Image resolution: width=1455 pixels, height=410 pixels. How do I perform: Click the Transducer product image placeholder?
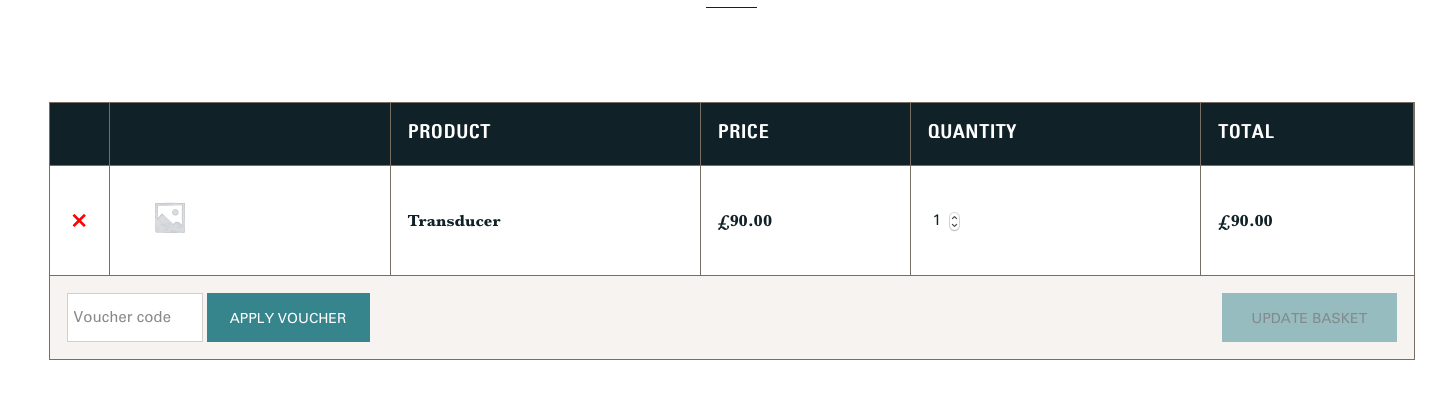click(x=170, y=218)
